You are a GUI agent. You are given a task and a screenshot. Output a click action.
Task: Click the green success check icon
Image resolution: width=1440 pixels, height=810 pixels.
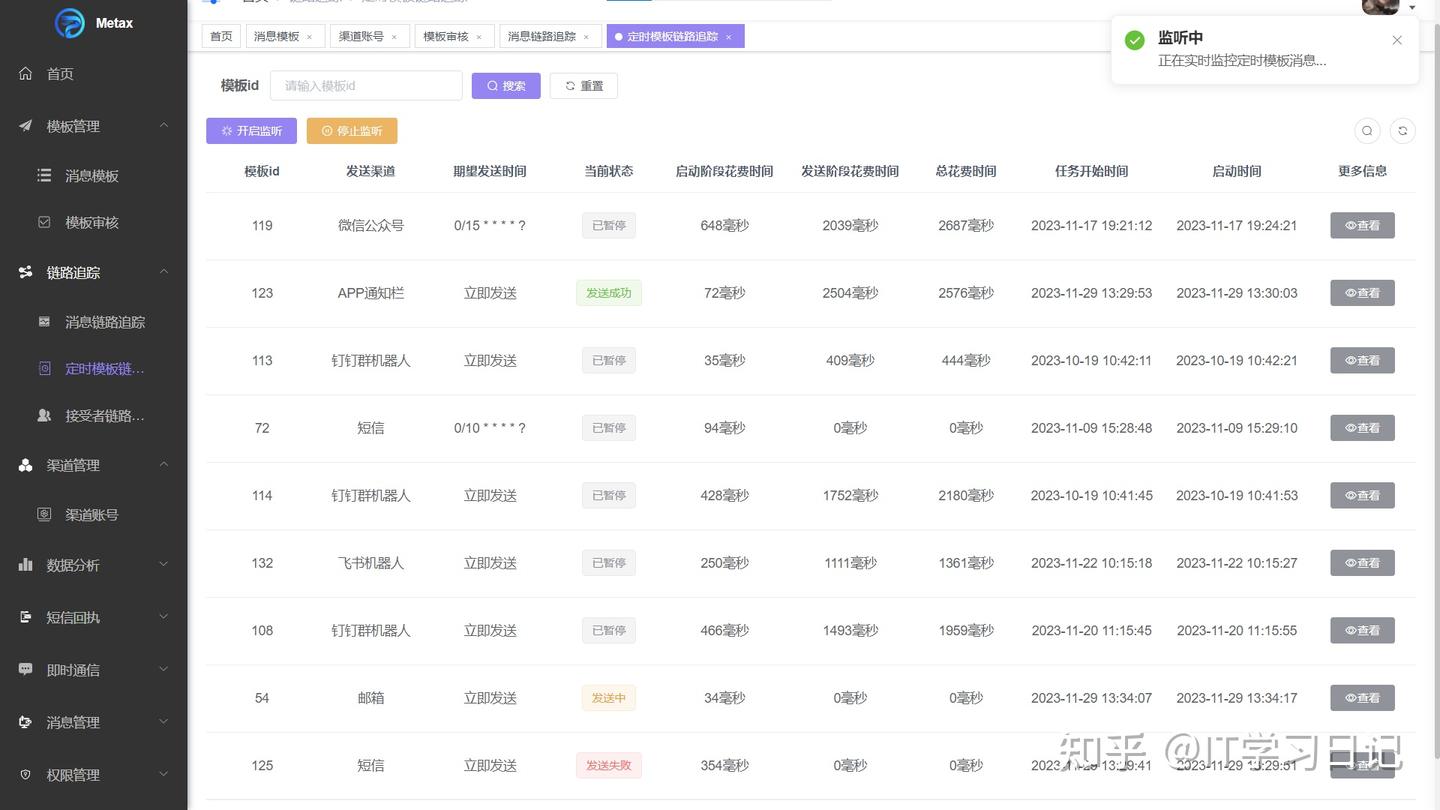1134,40
